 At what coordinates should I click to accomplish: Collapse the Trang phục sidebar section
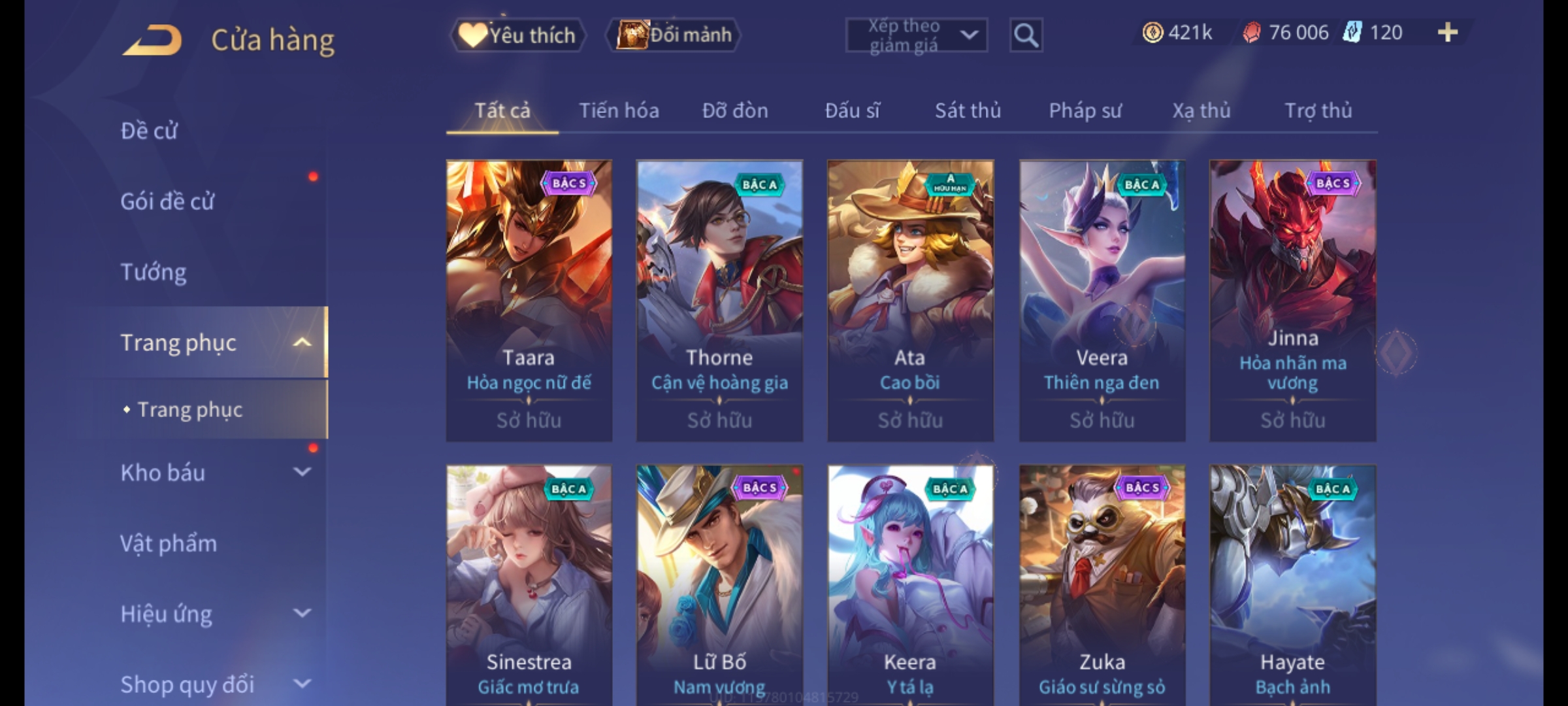click(302, 342)
